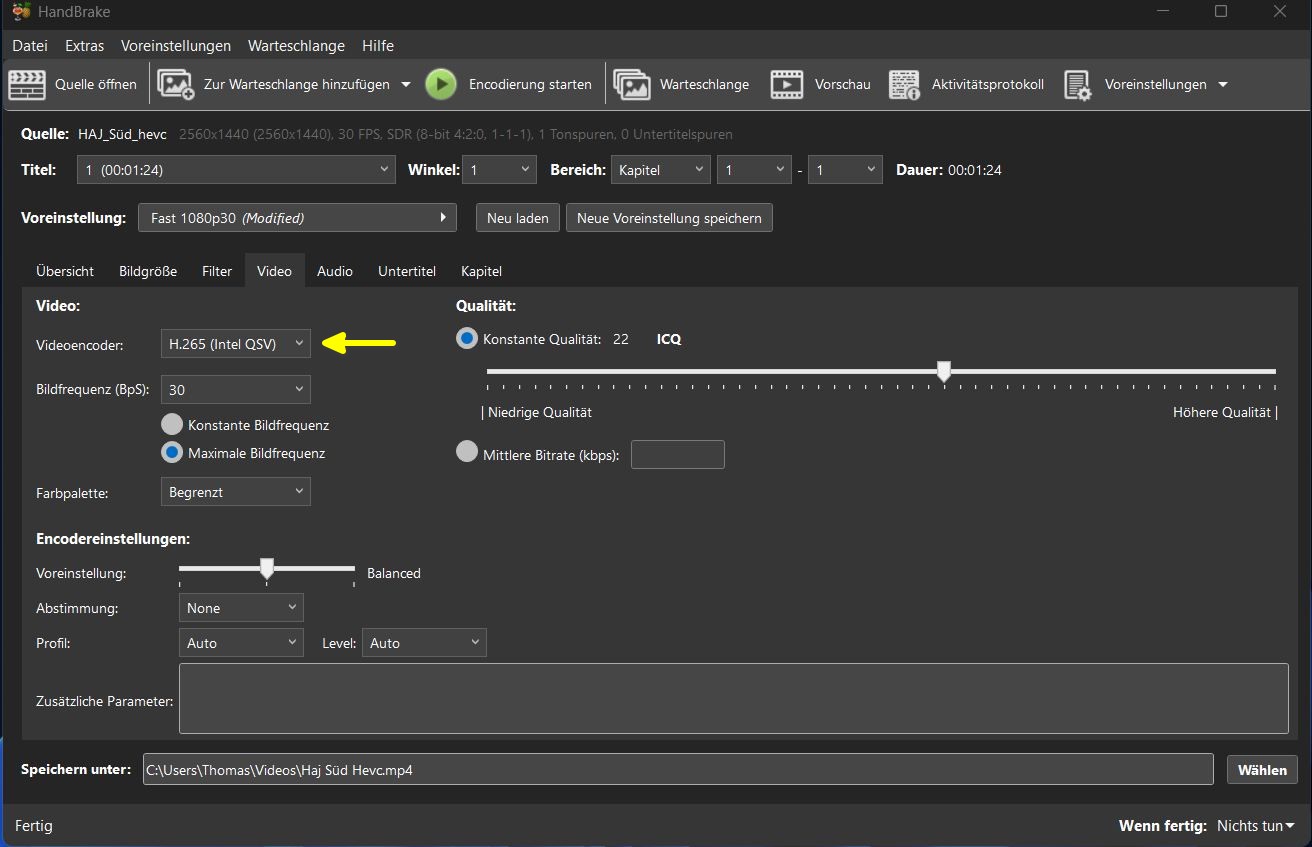This screenshot has width=1312, height=847.
Task: Open the end chapter dropdown before Dauer
Action: coord(845,170)
